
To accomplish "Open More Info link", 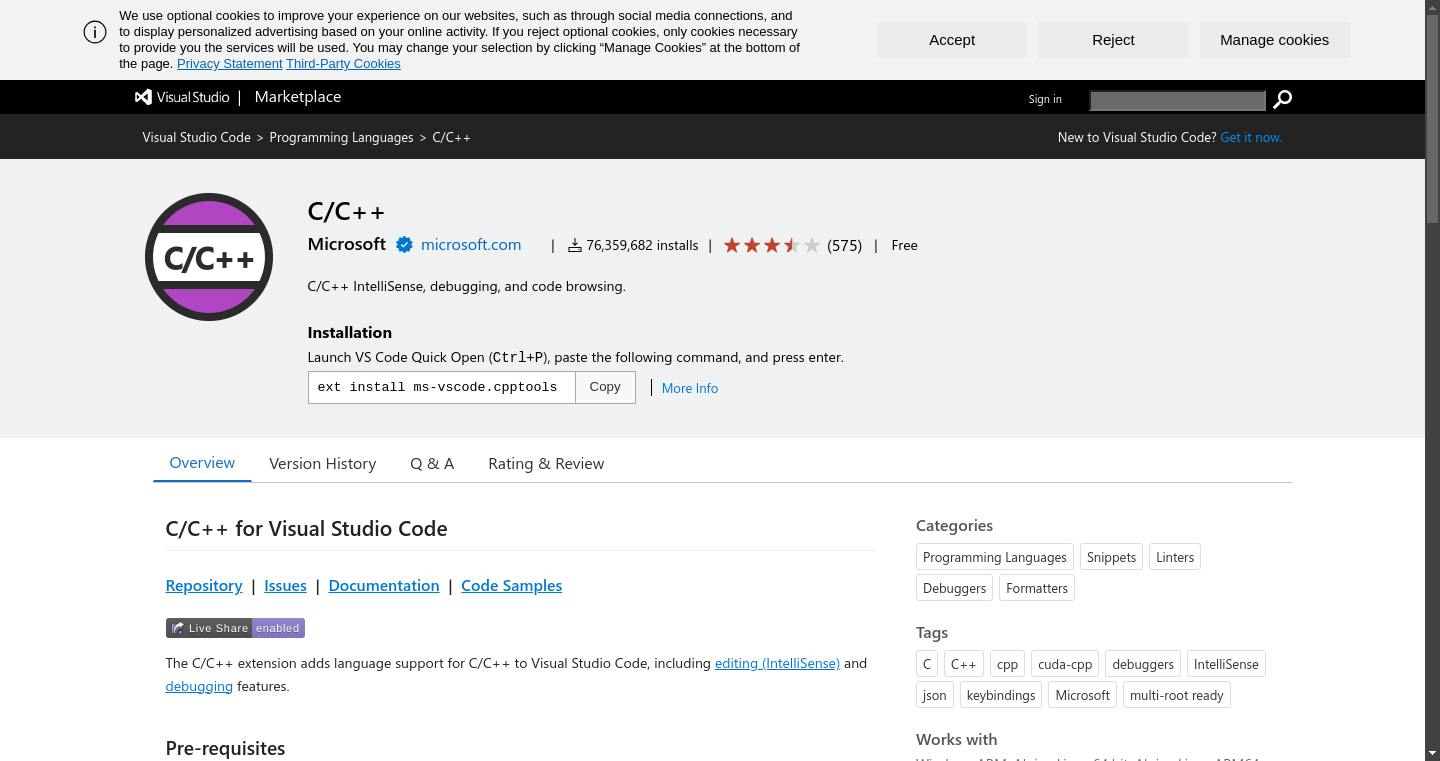I will [x=690, y=388].
